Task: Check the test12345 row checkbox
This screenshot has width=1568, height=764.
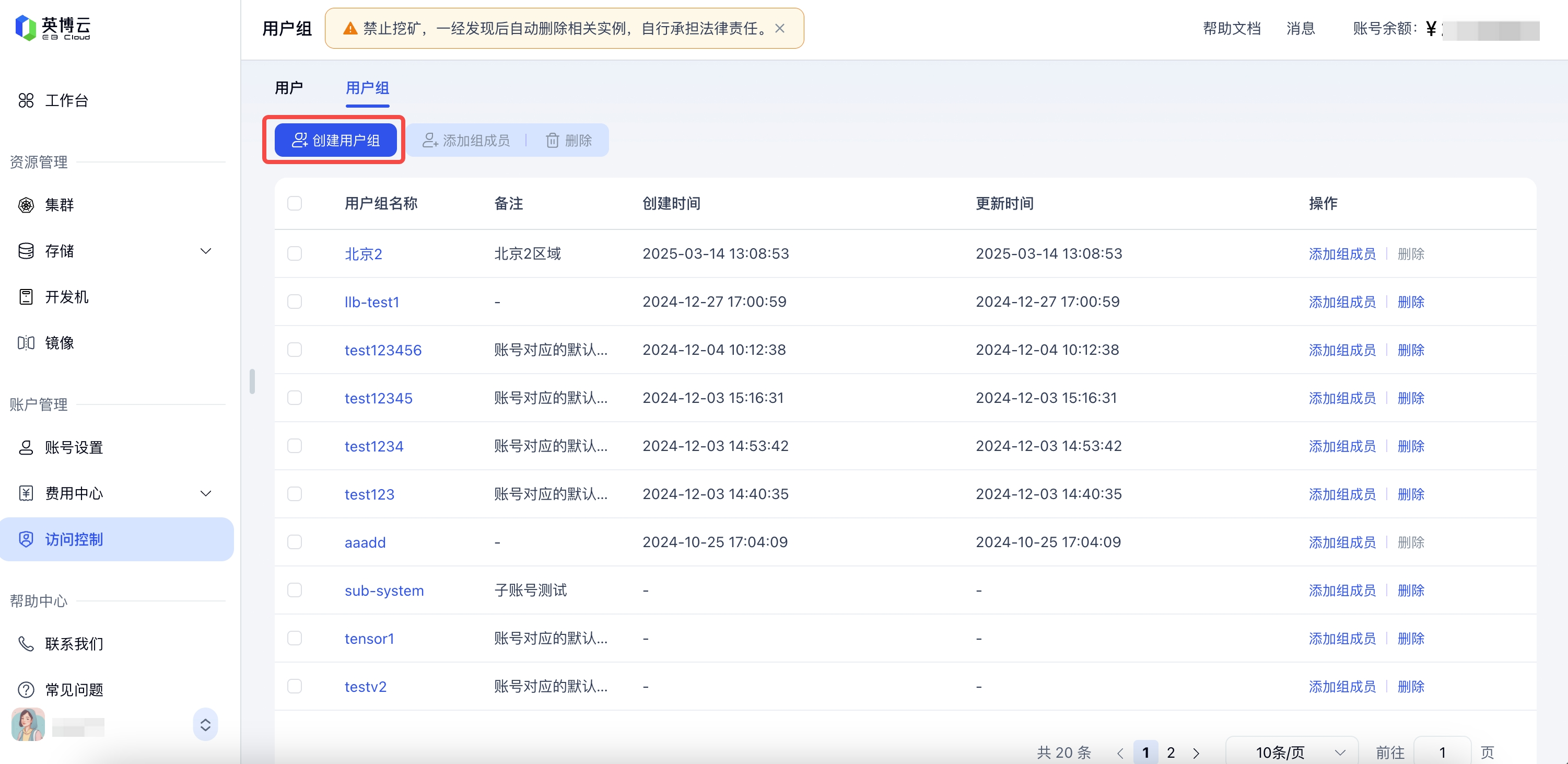Action: point(295,398)
